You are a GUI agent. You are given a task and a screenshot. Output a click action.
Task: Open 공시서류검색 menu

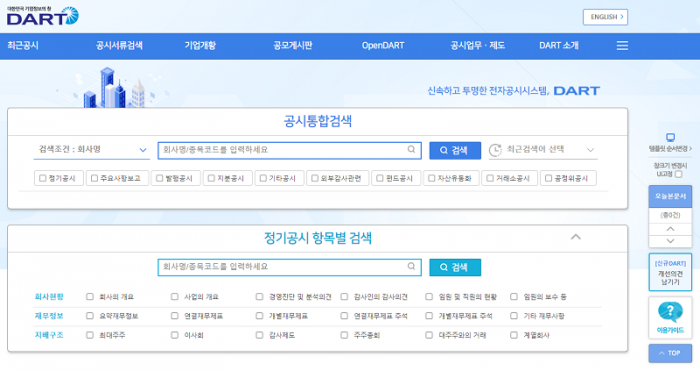119,46
